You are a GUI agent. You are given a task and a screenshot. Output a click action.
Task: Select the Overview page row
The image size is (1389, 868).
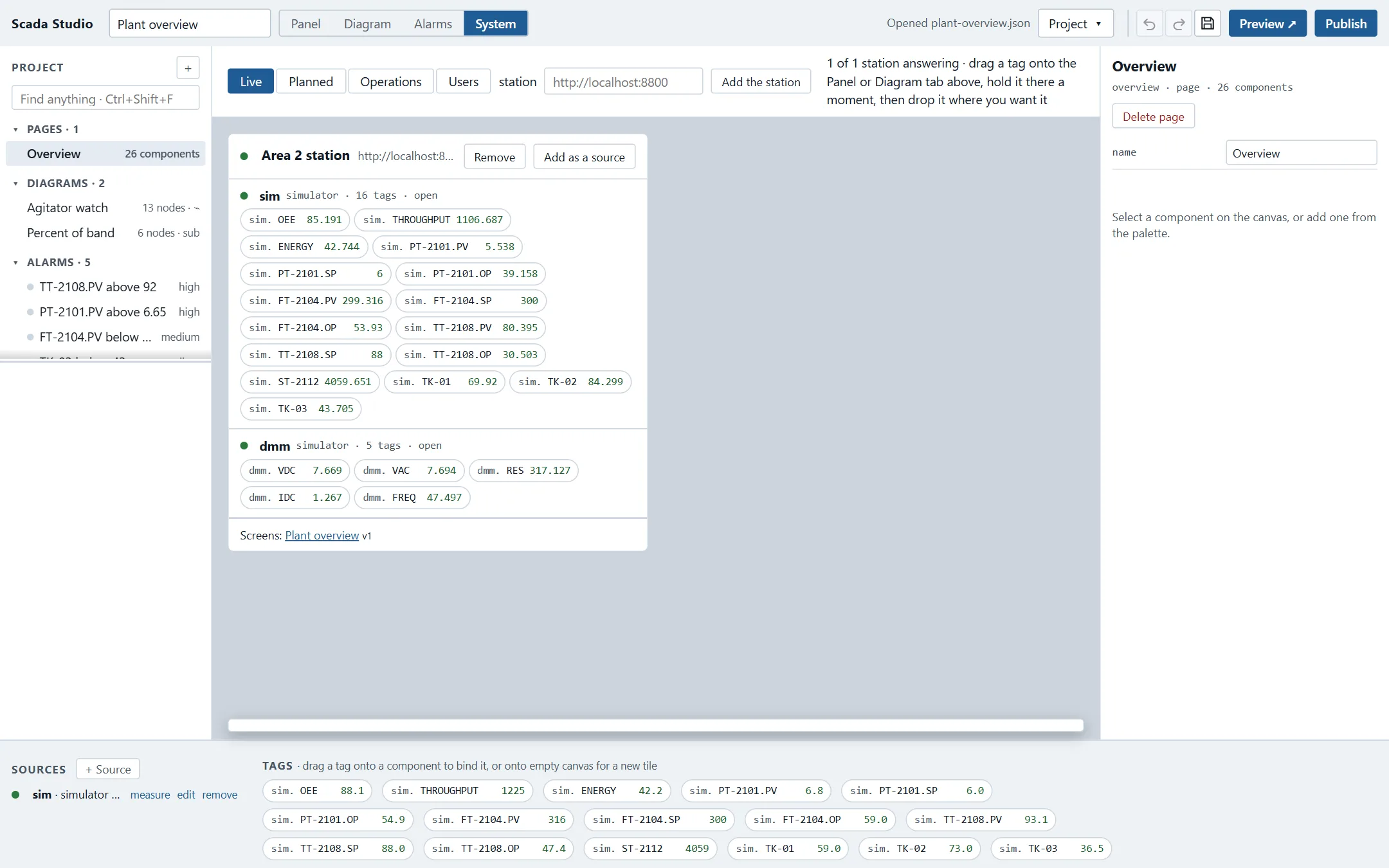105,154
